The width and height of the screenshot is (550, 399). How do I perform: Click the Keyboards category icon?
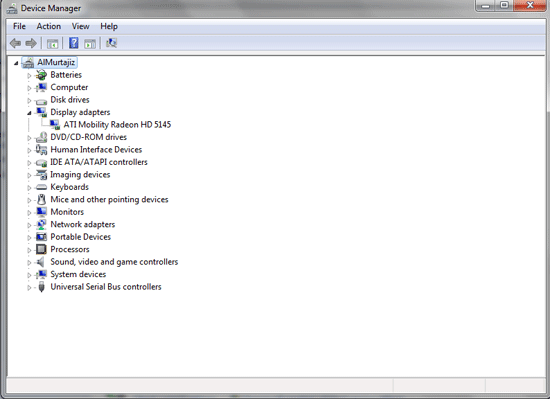click(x=41, y=187)
